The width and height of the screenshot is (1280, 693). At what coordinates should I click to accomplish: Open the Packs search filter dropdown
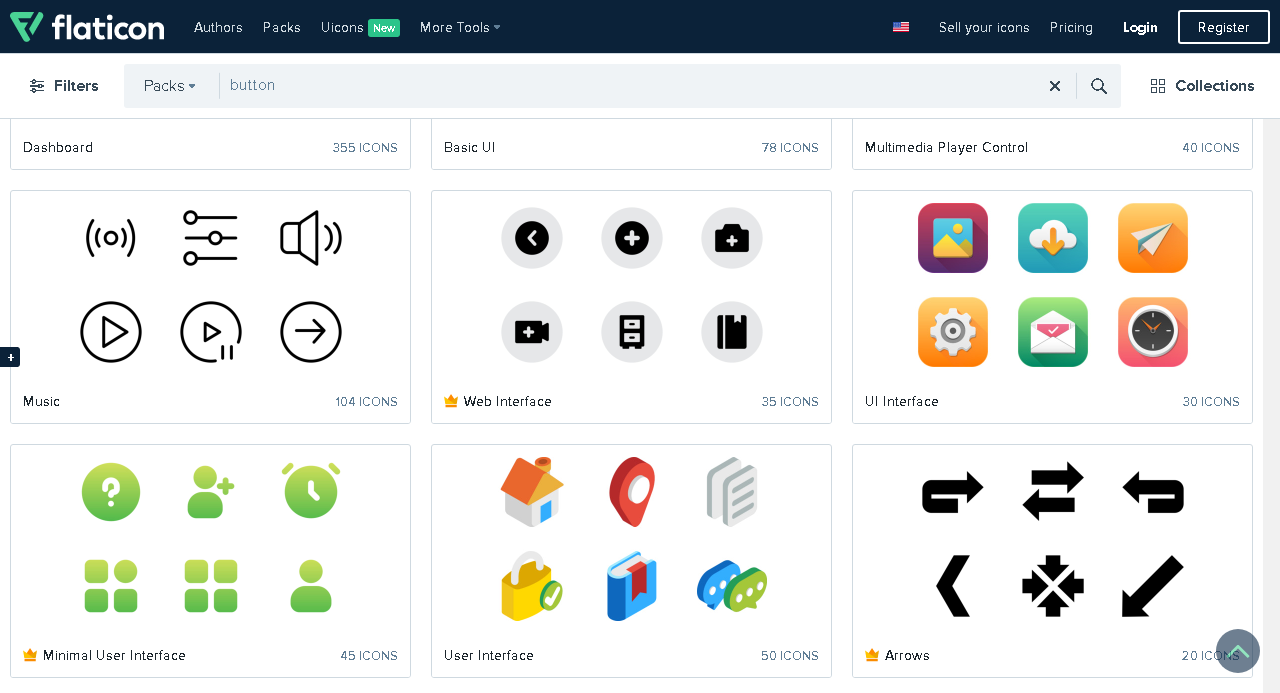168,85
